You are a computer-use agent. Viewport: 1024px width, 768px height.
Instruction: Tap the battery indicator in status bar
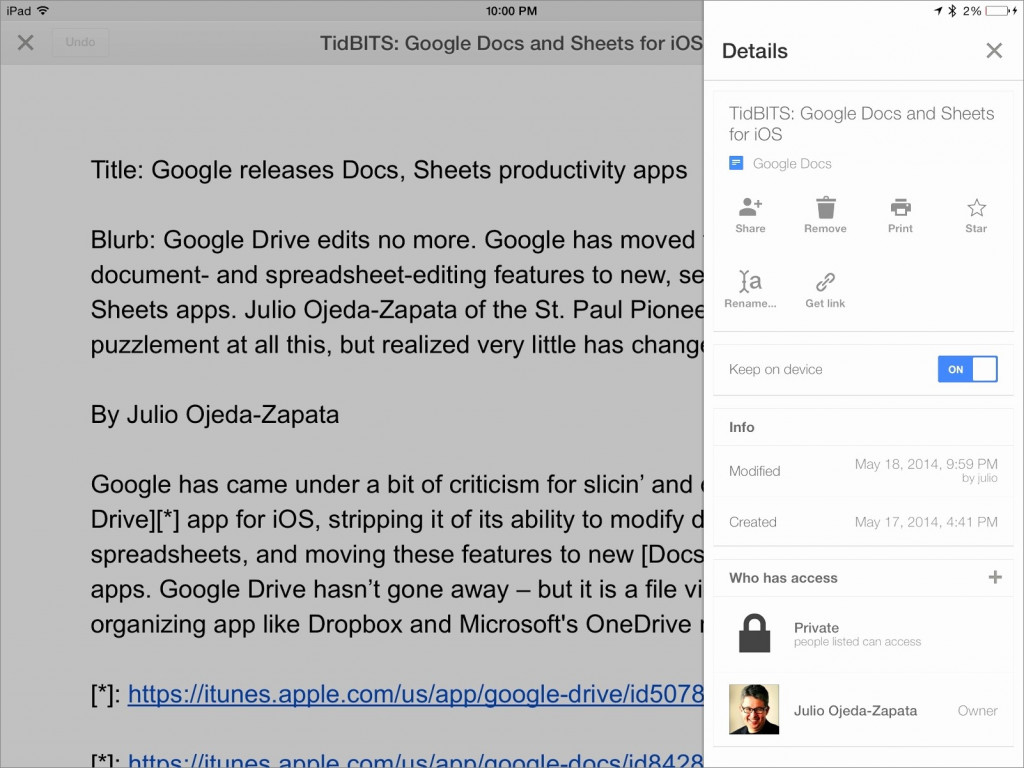[999, 11]
